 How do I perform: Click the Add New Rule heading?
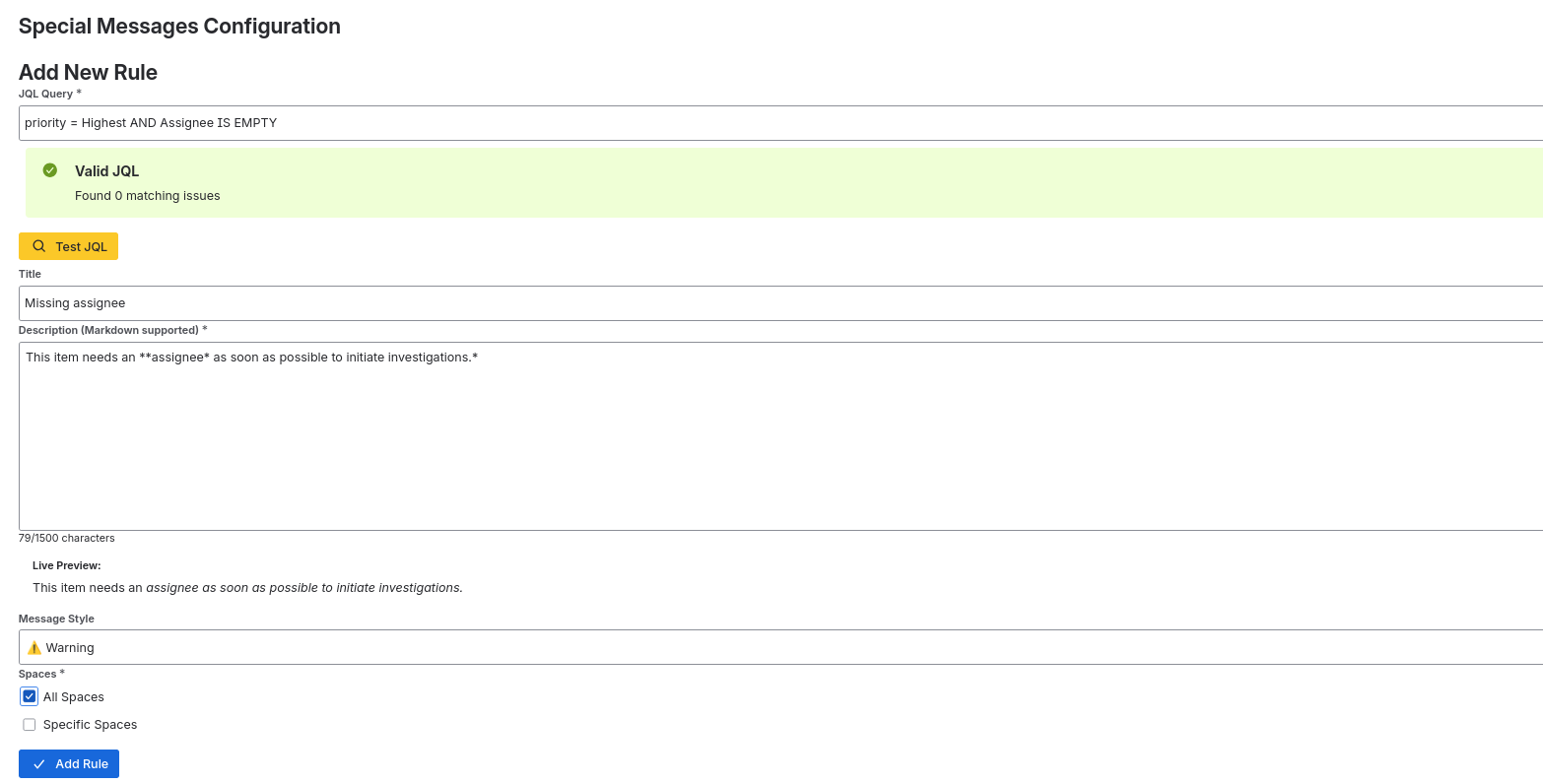coord(88,72)
